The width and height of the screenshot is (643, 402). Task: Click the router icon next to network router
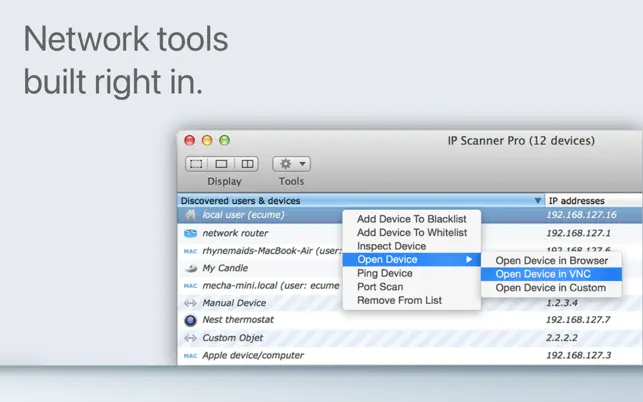click(190, 233)
